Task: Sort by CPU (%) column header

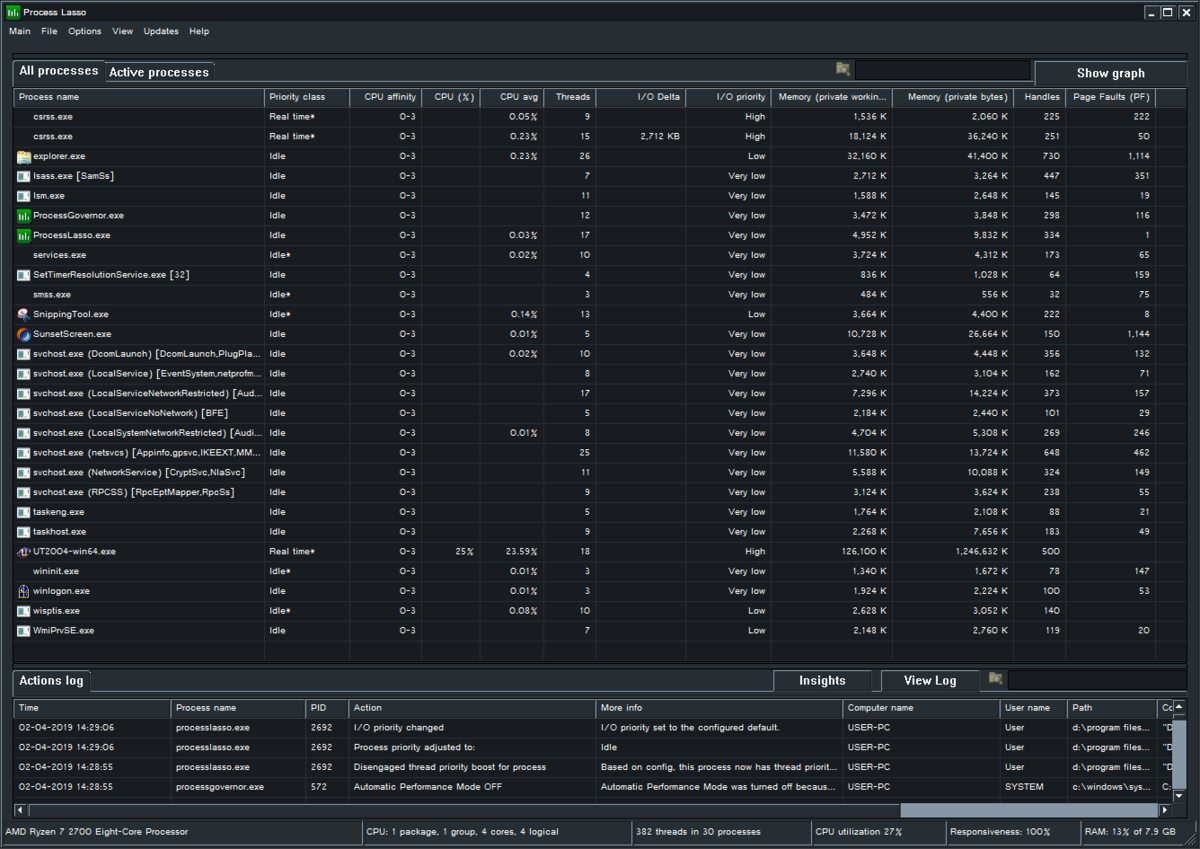Action: [450, 97]
